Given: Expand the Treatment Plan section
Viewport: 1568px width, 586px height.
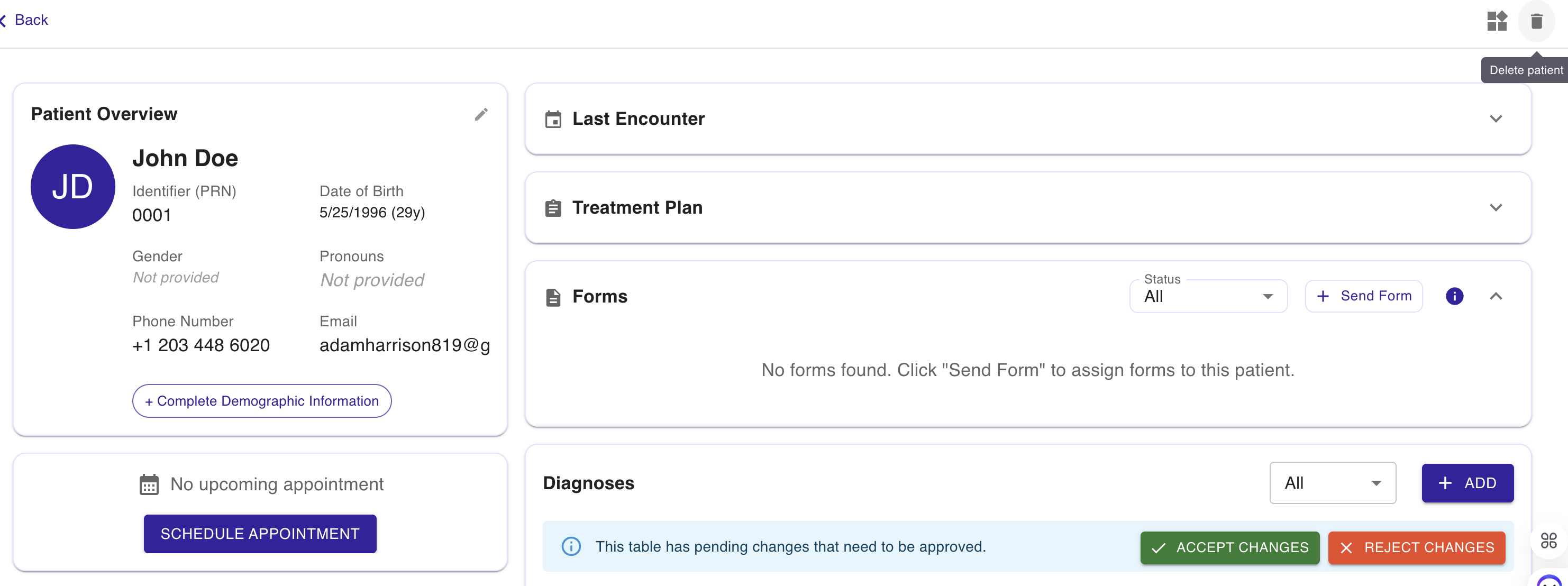Looking at the screenshot, I should click(1496, 207).
